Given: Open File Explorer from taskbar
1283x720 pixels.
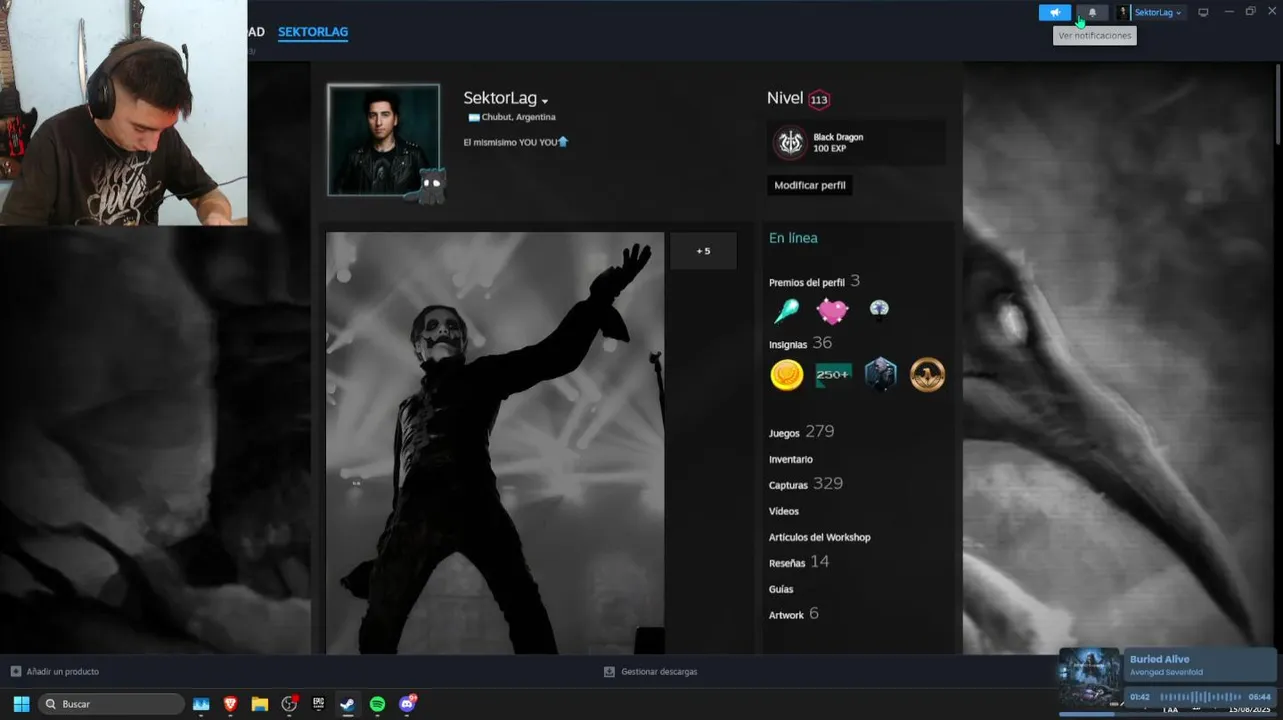Looking at the screenshot, I should [260, 704].
